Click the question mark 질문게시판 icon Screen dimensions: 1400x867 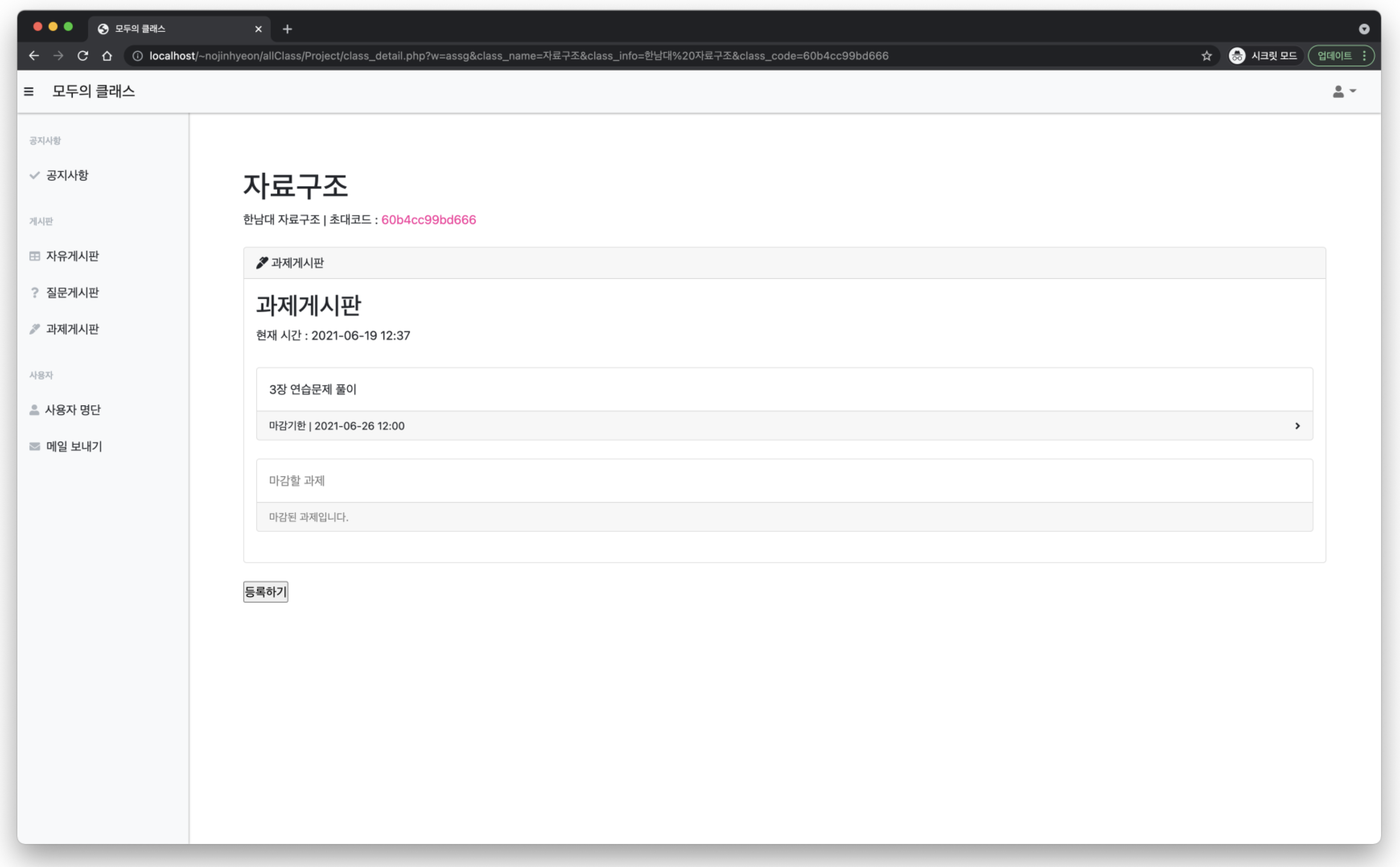[35, 293]
